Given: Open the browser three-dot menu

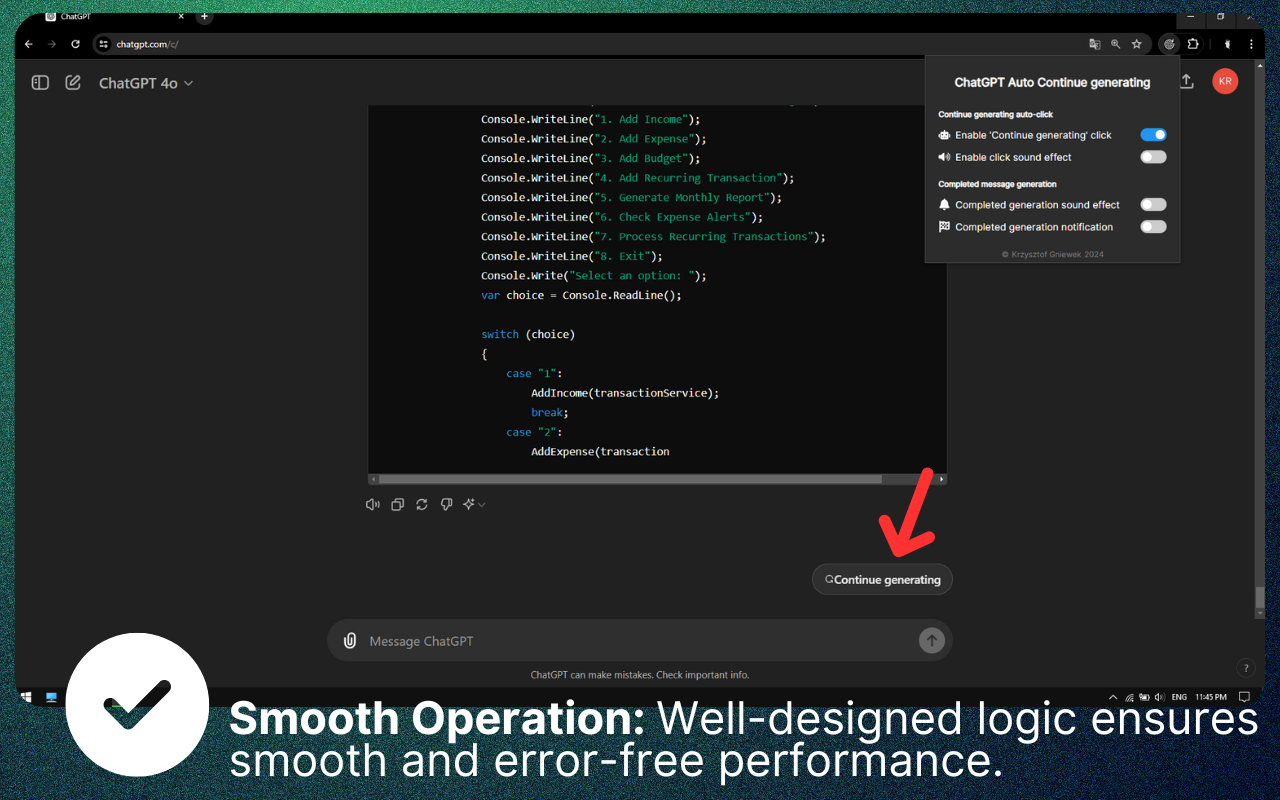Looking at the screenshot, I should [1251, 44].
